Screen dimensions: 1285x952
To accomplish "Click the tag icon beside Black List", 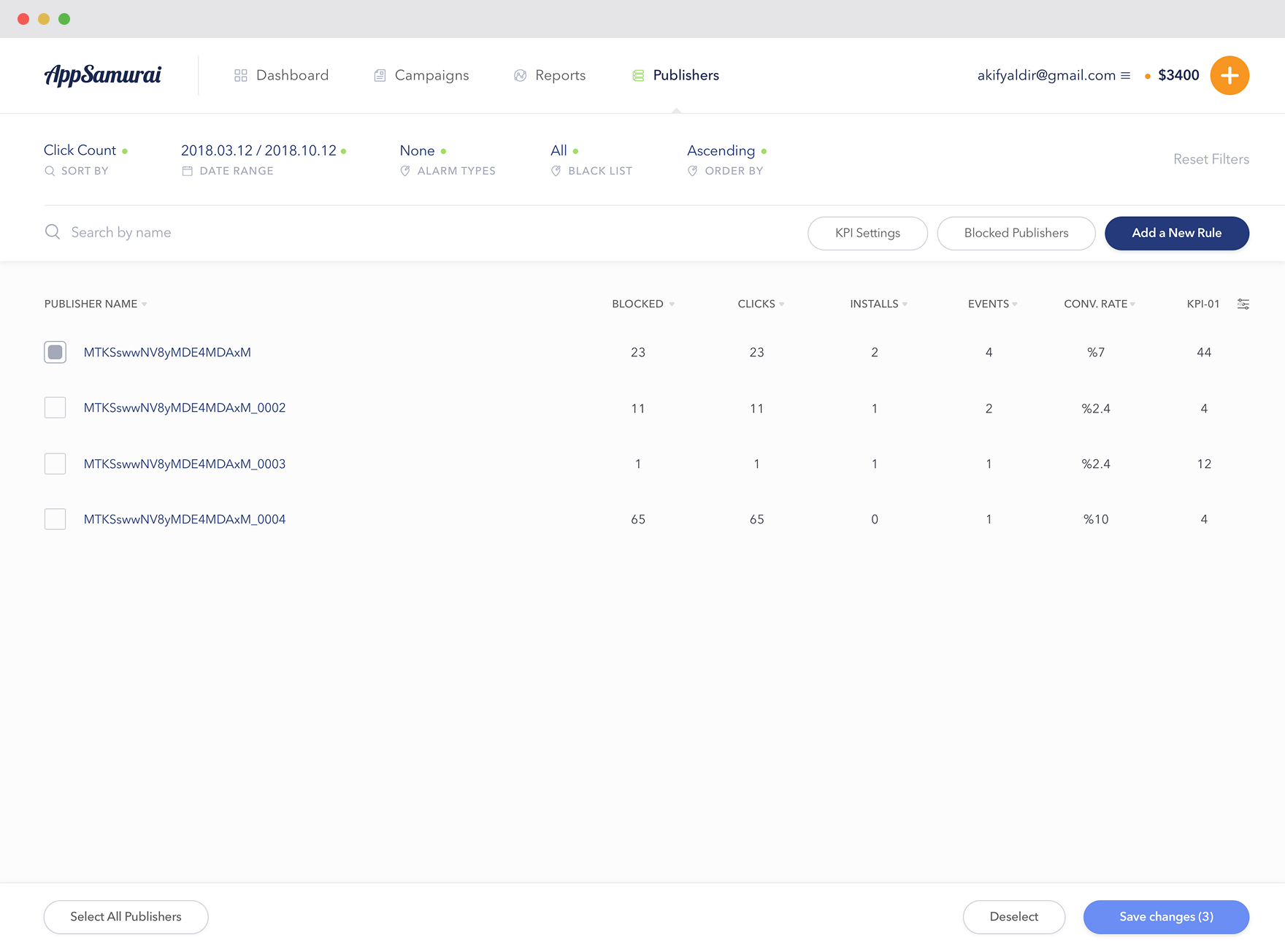I will click(556, 171).
